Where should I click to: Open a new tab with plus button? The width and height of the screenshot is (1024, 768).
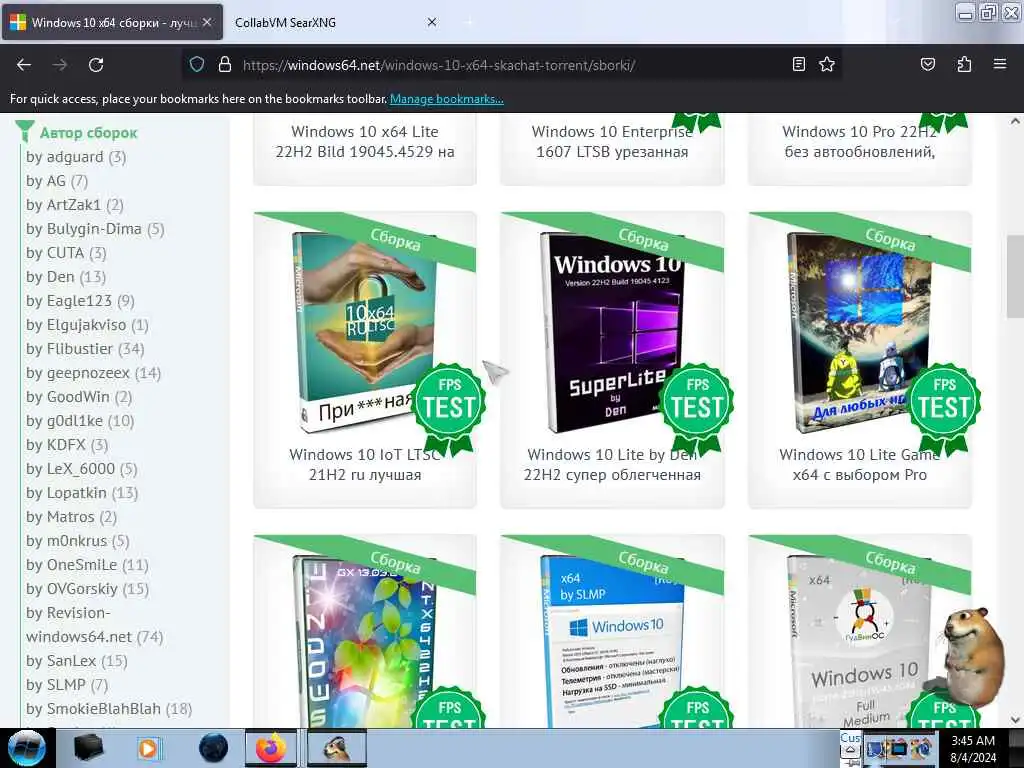point(468,22)
